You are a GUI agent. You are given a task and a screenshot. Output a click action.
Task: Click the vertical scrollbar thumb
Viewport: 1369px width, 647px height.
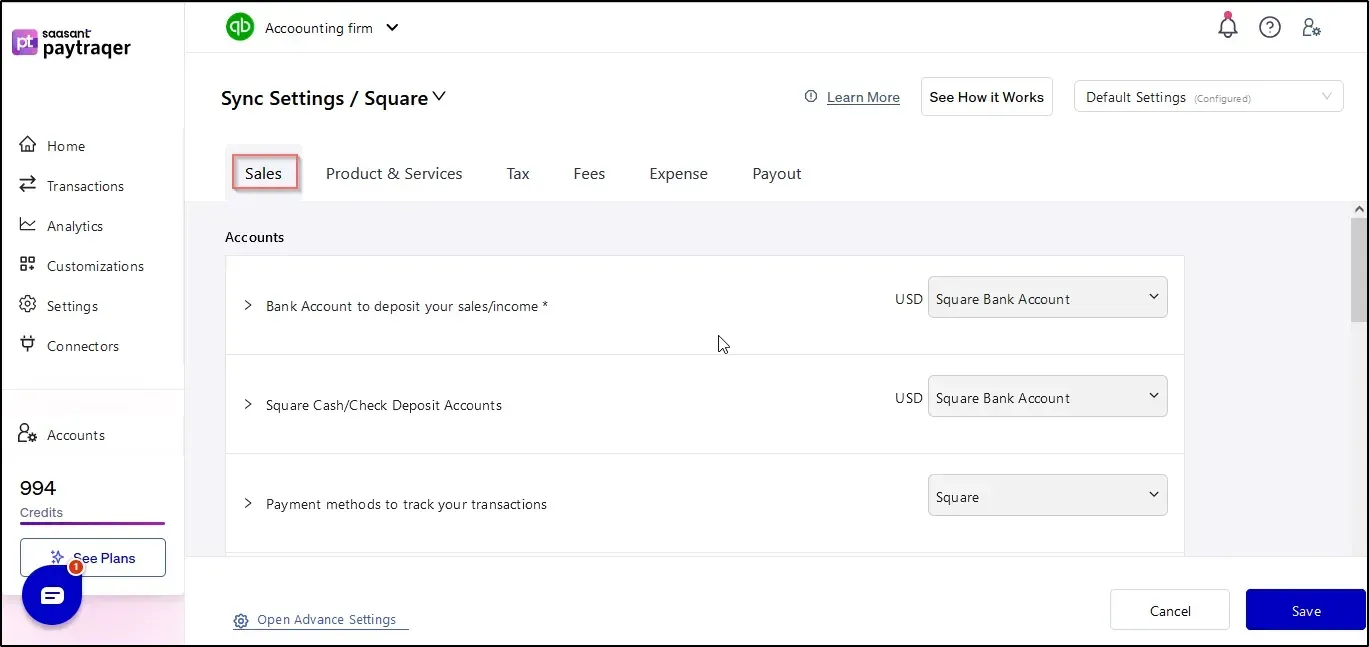(1359, 269)
